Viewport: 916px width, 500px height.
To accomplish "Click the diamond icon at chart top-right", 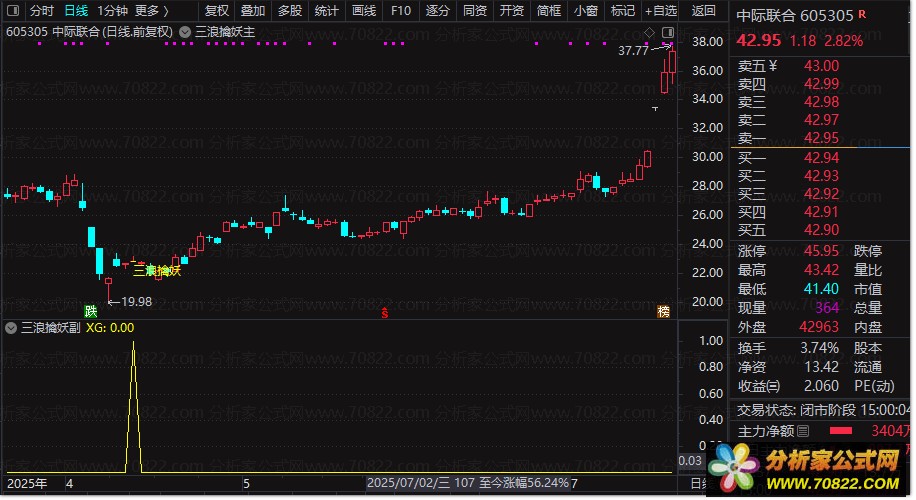I will [x=649, y=33].
